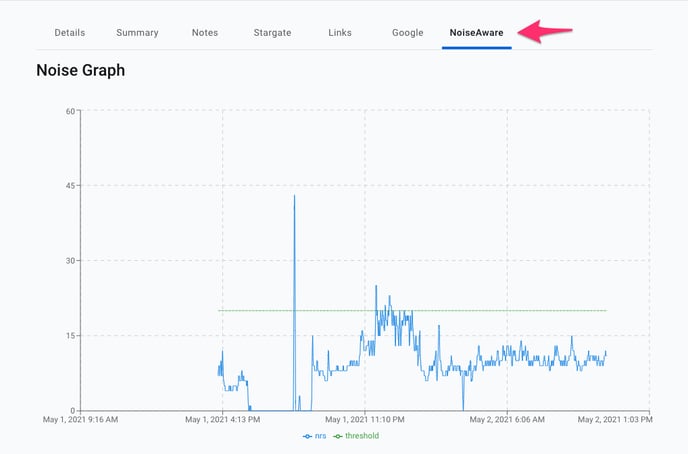
Task: Click the May 2, 2021 1:03 PM axis label
Action: click(x=615, y=420)
